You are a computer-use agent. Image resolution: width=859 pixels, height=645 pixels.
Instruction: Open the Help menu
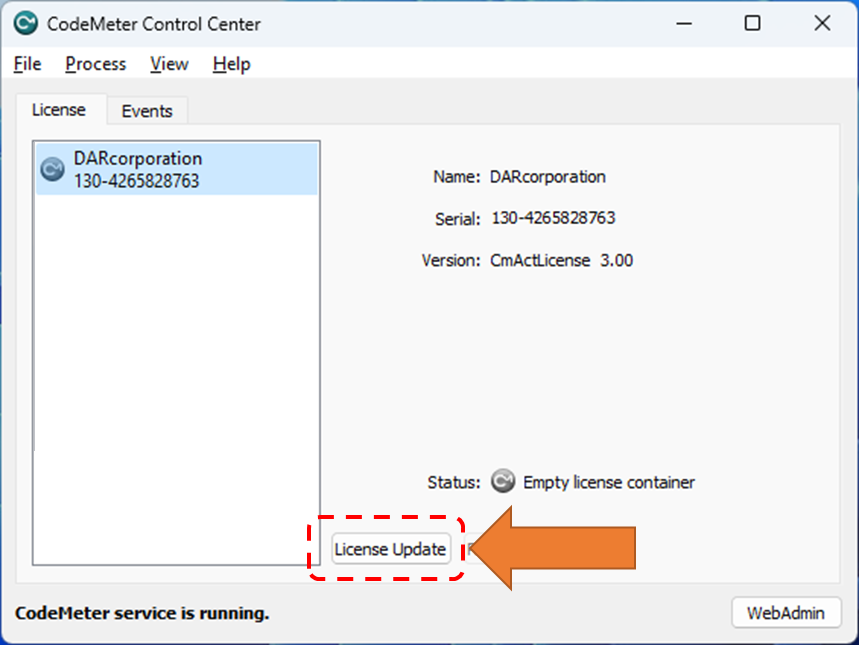[x=231, y=64]
